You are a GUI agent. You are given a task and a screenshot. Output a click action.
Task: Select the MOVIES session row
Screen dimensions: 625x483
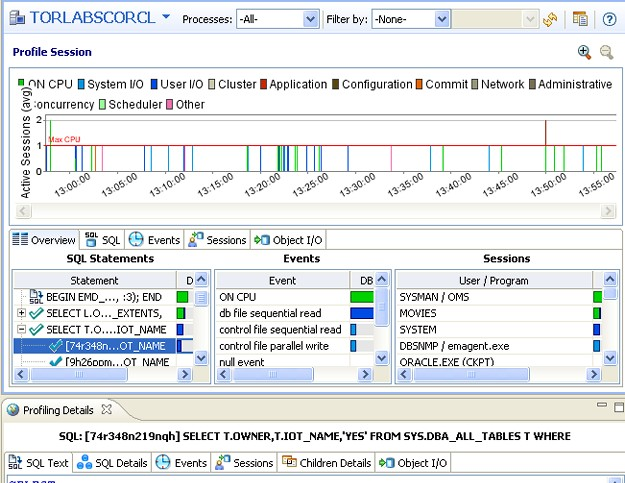click(x=500, y=313)
